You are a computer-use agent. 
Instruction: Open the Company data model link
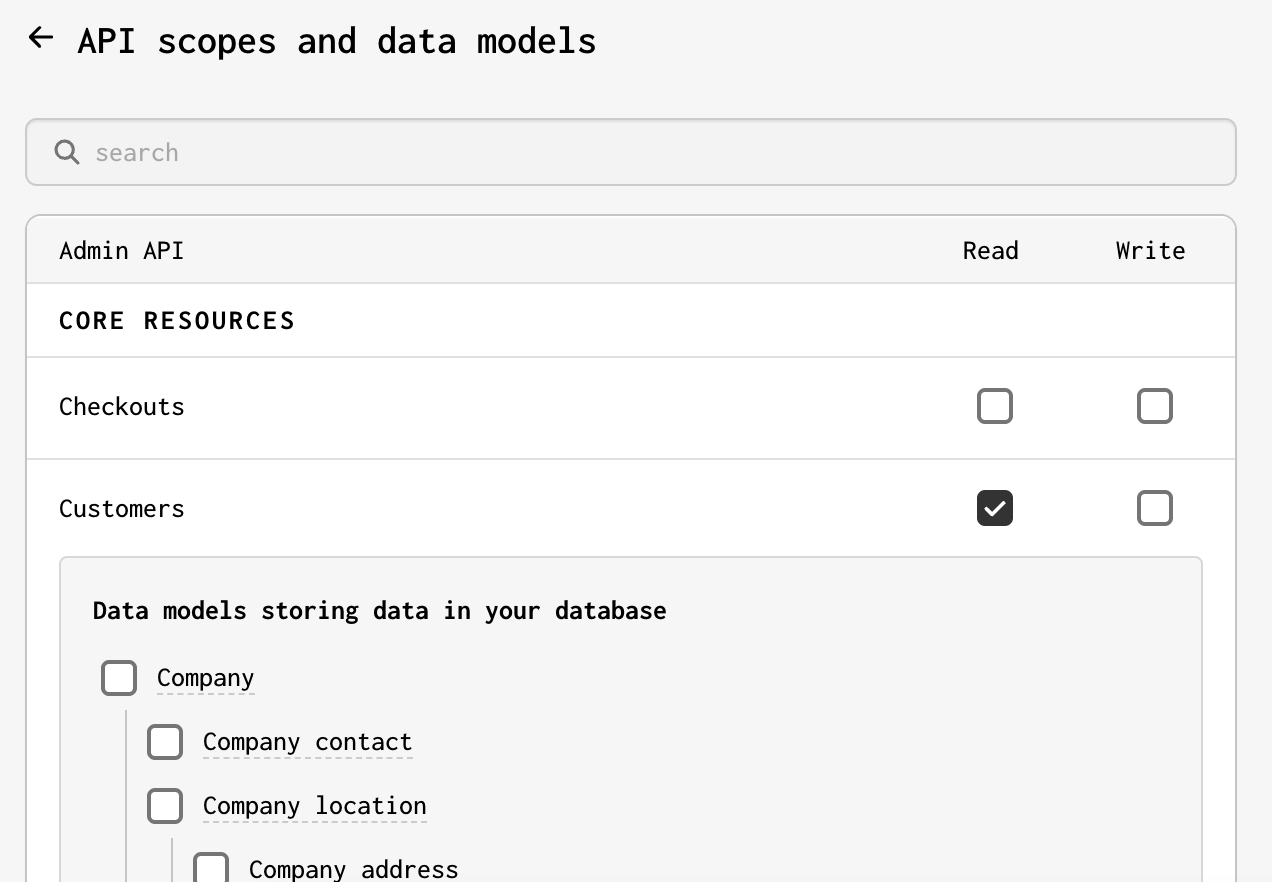click(x=206, y=678)
